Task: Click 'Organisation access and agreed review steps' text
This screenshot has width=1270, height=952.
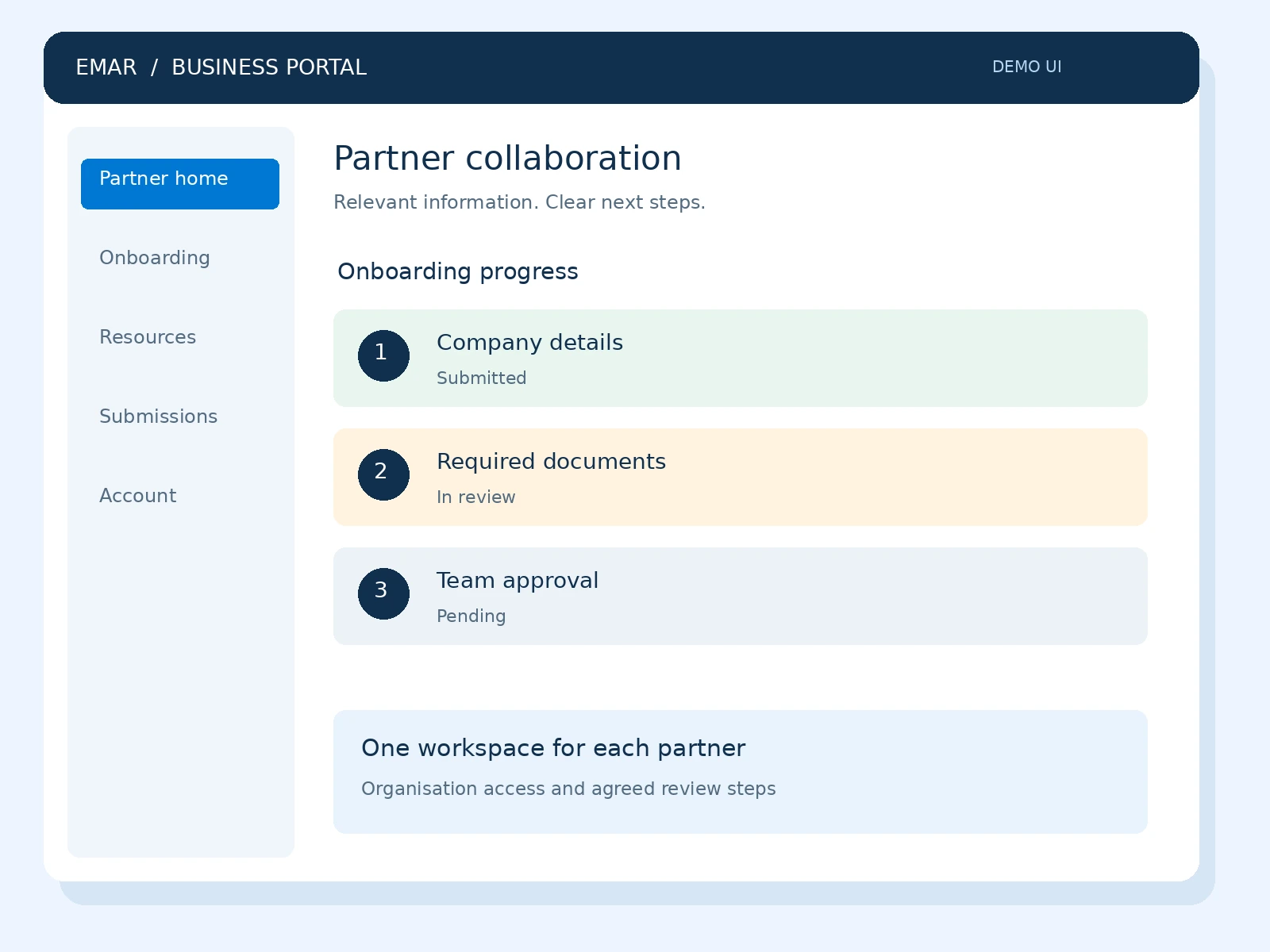Action: [x=568, y=789]
